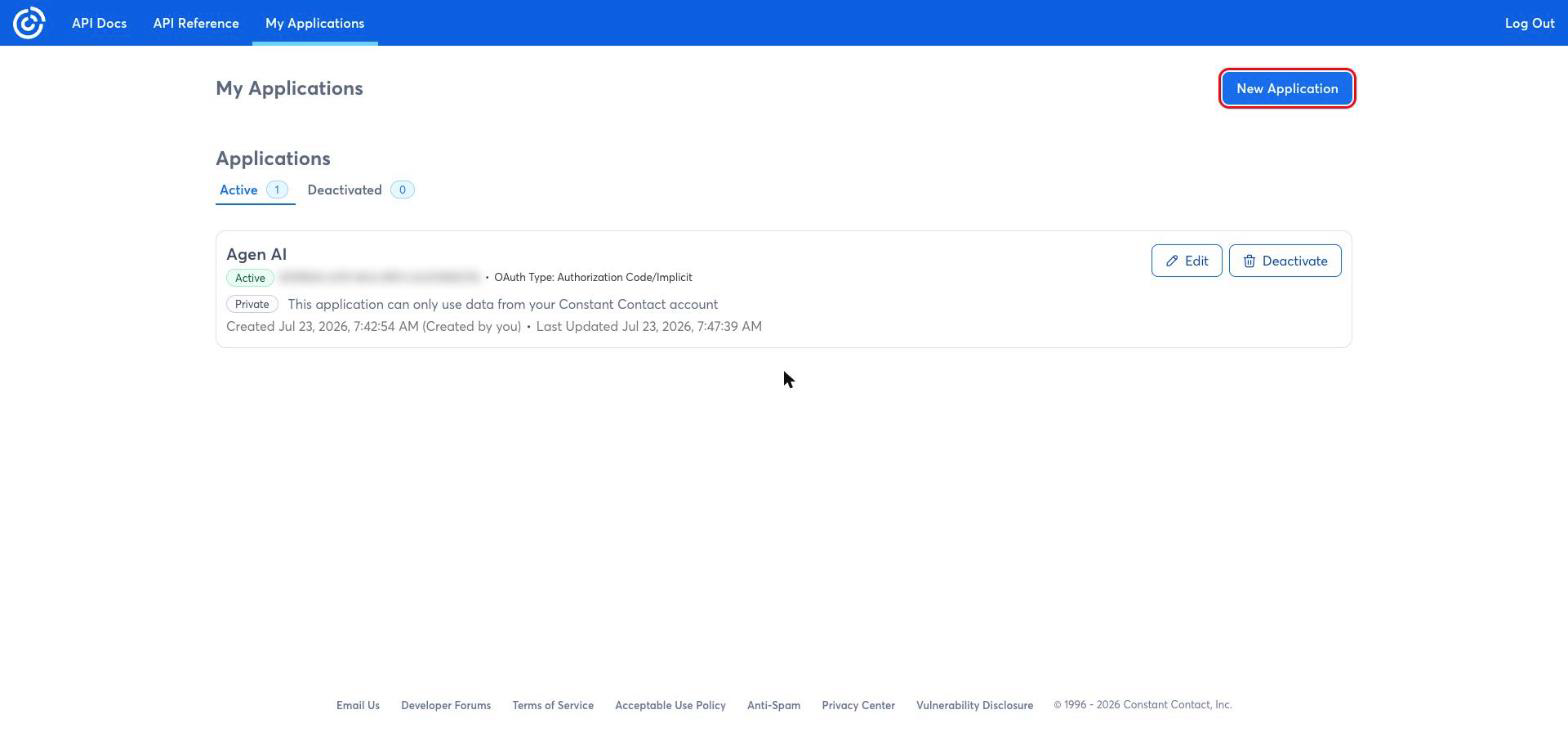Create a New Application
The height and width of the screenshot is (741, 1568).
pos(1287,88)
